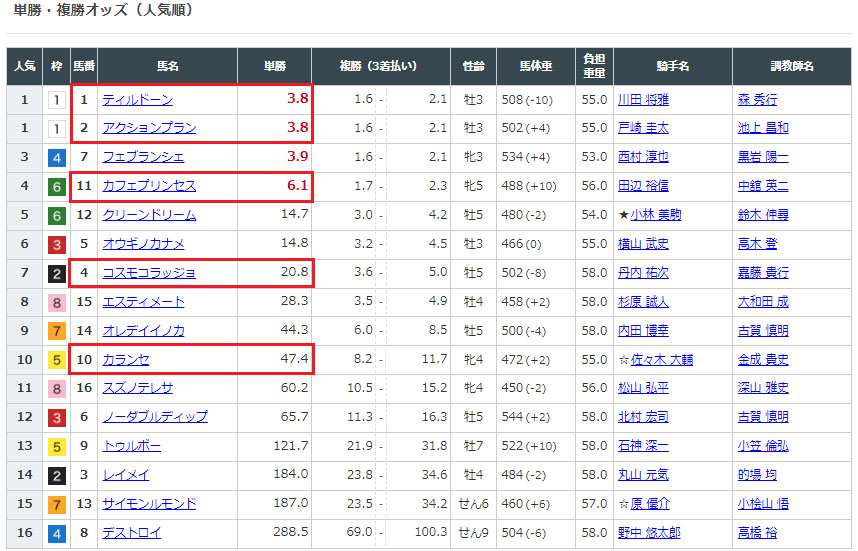Click the orange frame 7 badge beside オレデイイノカ
The image size is (858, 551).
coord(57,331)
